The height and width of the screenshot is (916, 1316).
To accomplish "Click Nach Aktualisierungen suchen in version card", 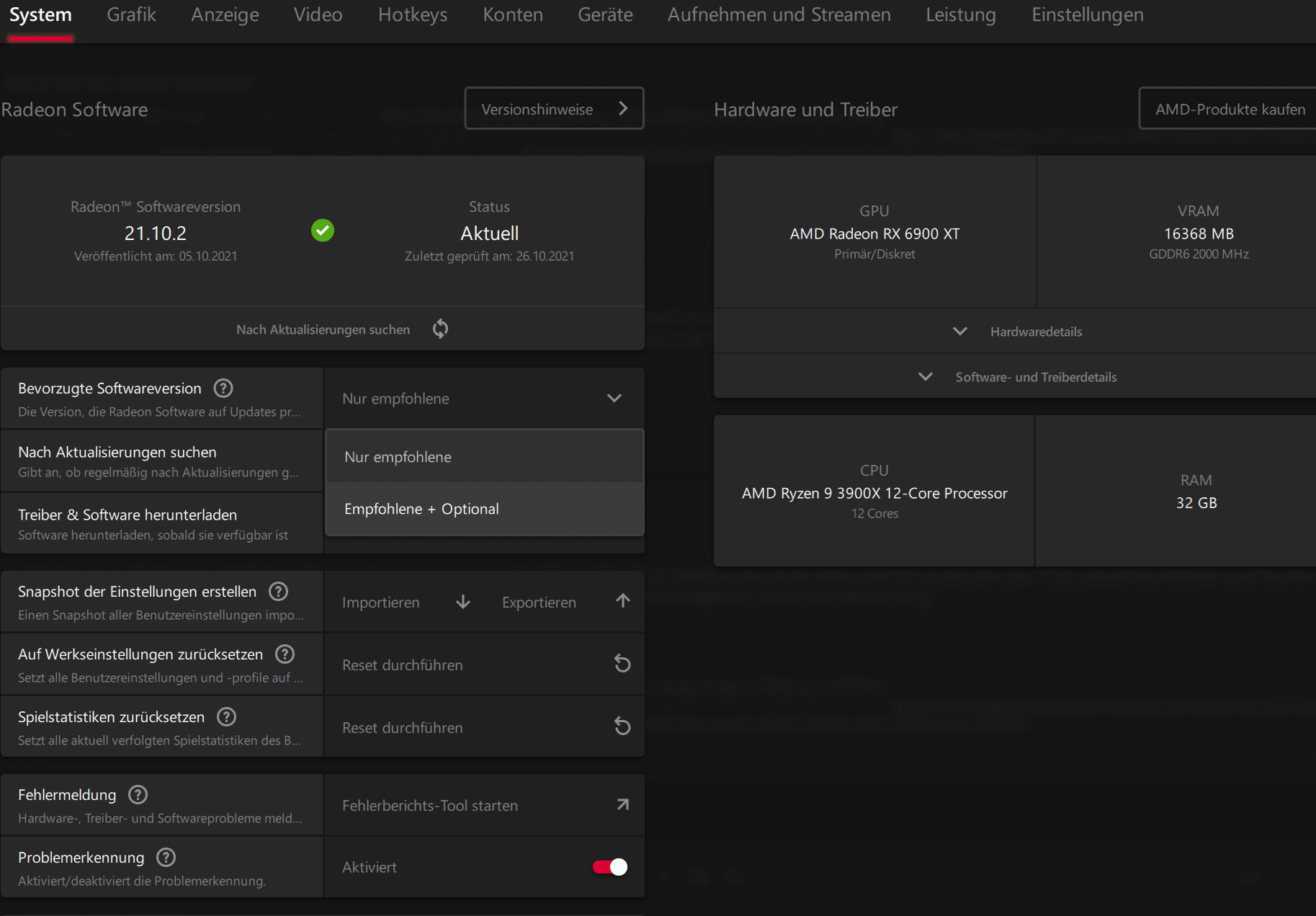I will [323, 329].
